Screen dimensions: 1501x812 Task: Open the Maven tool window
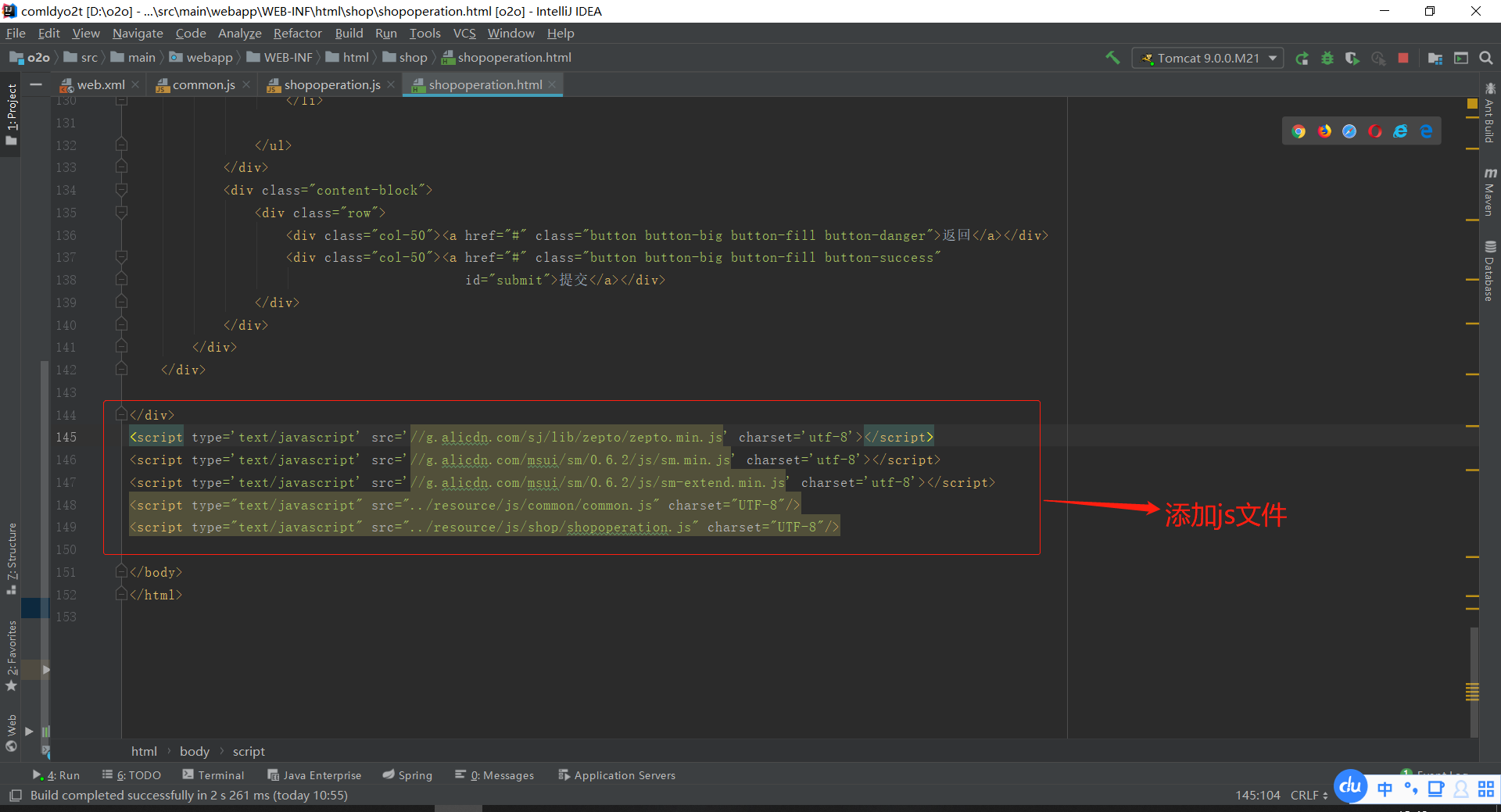pyautogui.click(x=1490, y=192)
